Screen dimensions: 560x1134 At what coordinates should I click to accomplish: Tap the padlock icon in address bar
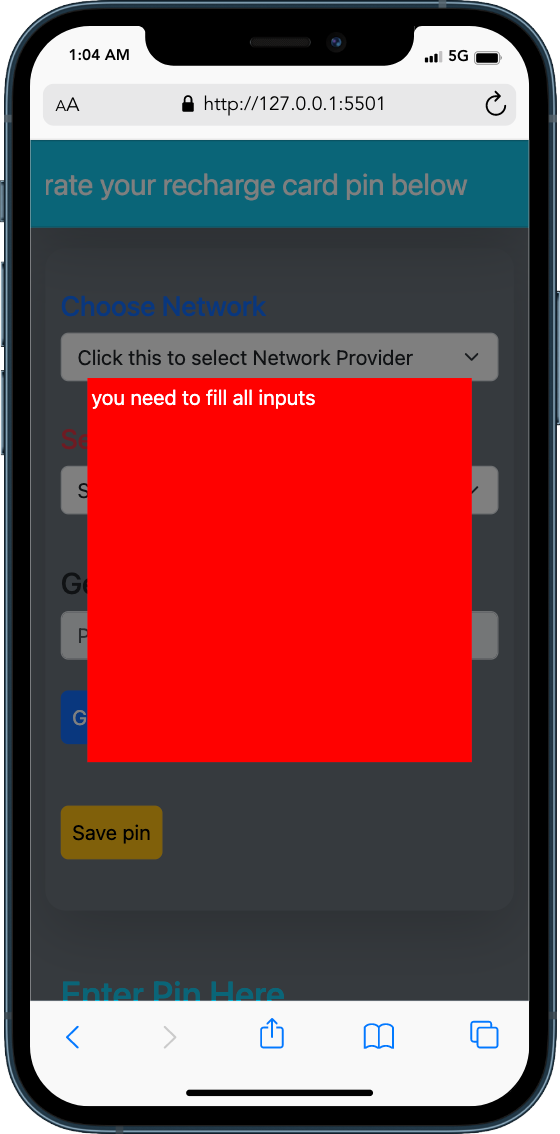(188, 104)
